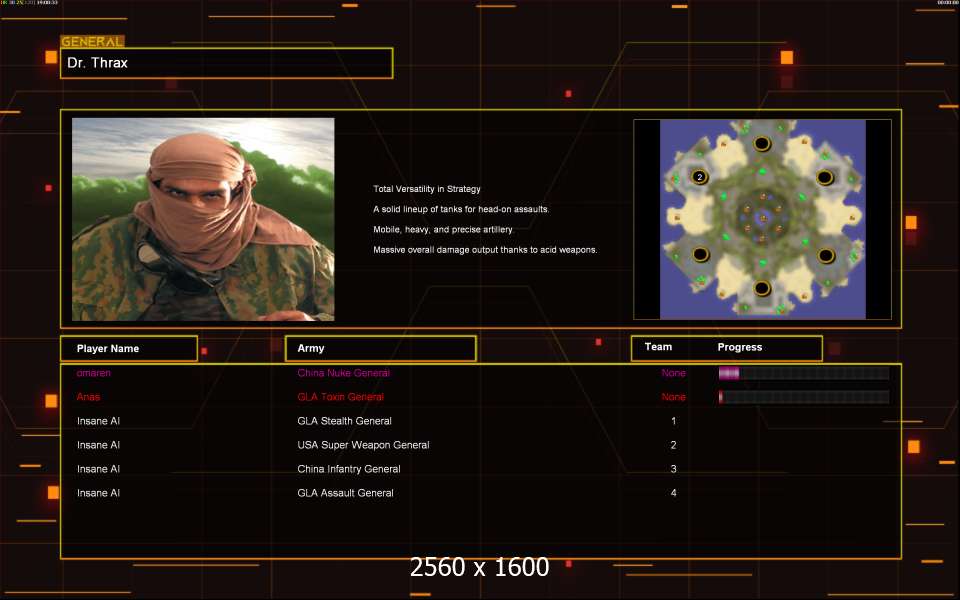
Task: Click the Progress column header
Action: pos(740,347)
